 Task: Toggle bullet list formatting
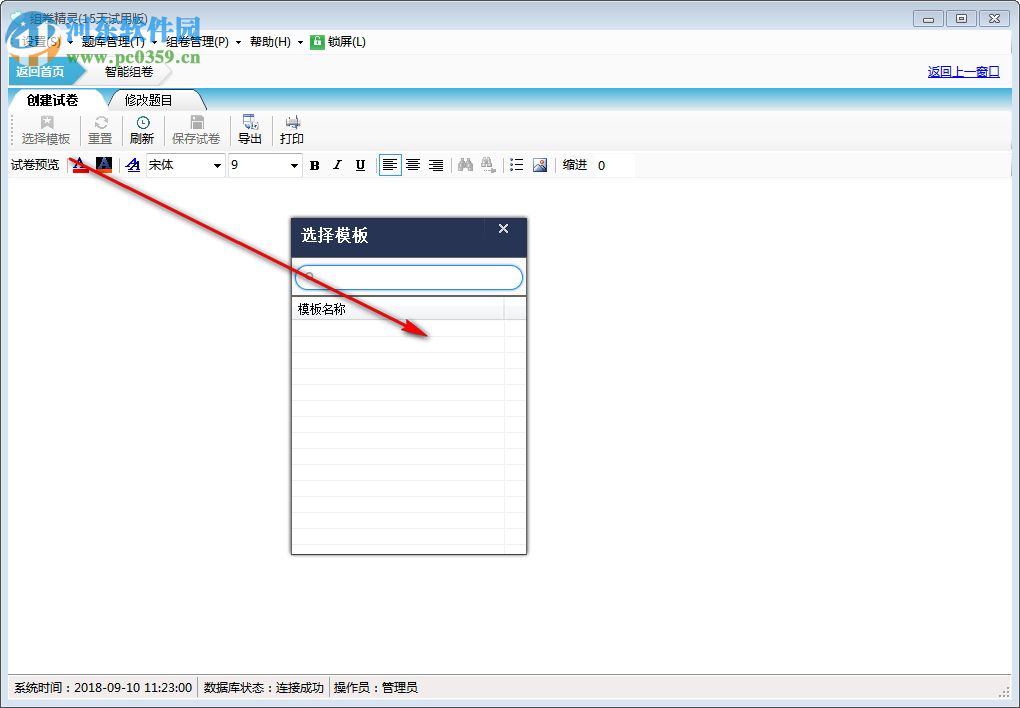pos(517,165)
